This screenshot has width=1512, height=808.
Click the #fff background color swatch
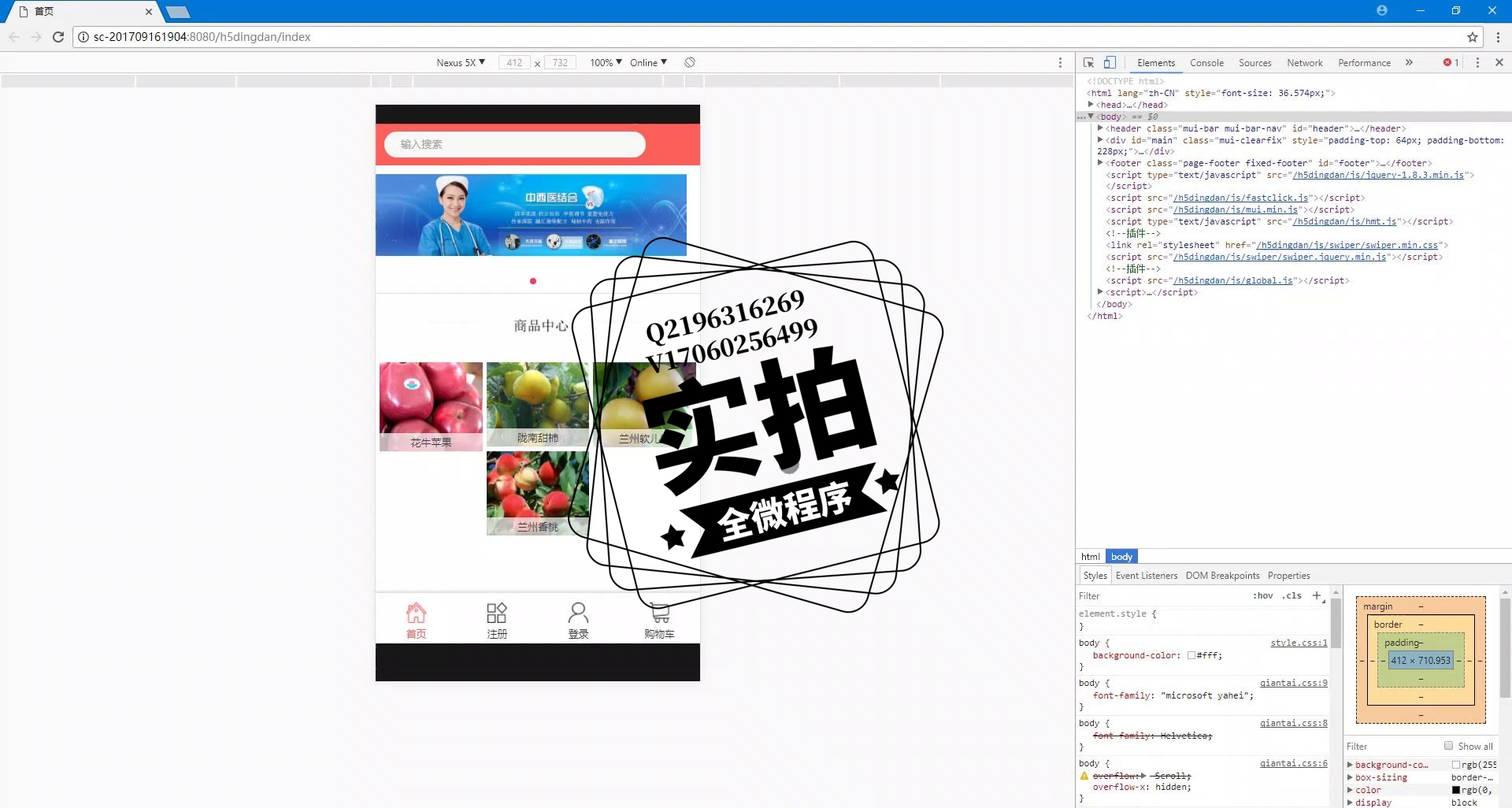[1191, 655]
